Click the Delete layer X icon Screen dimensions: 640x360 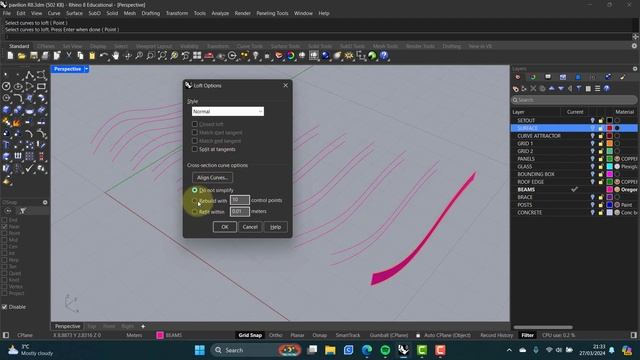click(533, 89)
